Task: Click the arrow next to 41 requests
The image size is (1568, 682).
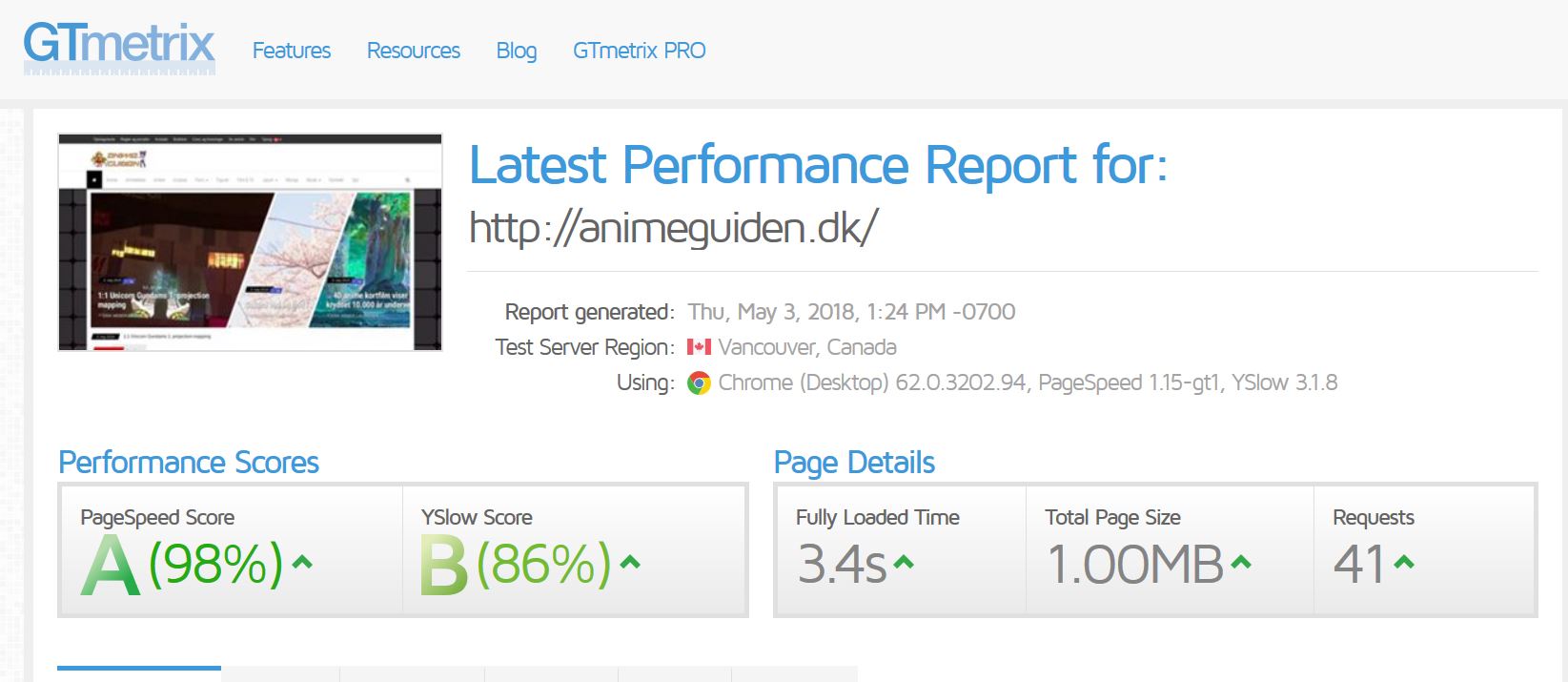Action: pyautogui.click(x=1403, y=562)
